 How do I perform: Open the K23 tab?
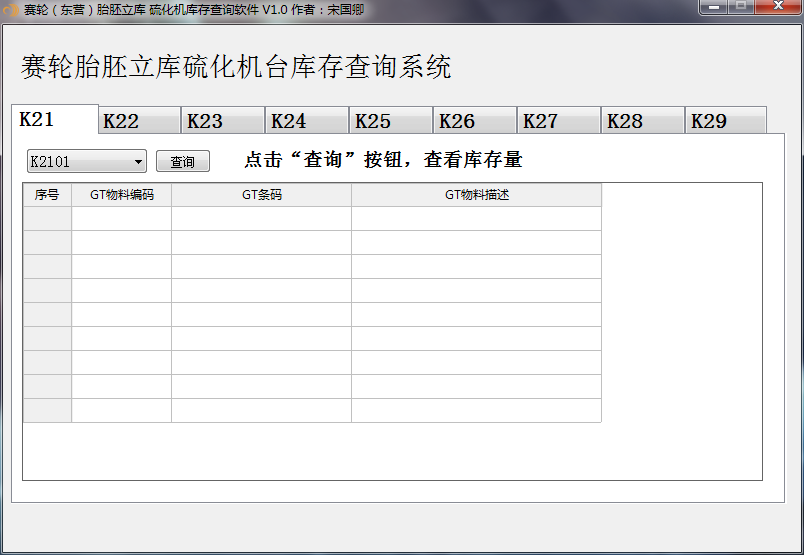click(x=223, y=121)
